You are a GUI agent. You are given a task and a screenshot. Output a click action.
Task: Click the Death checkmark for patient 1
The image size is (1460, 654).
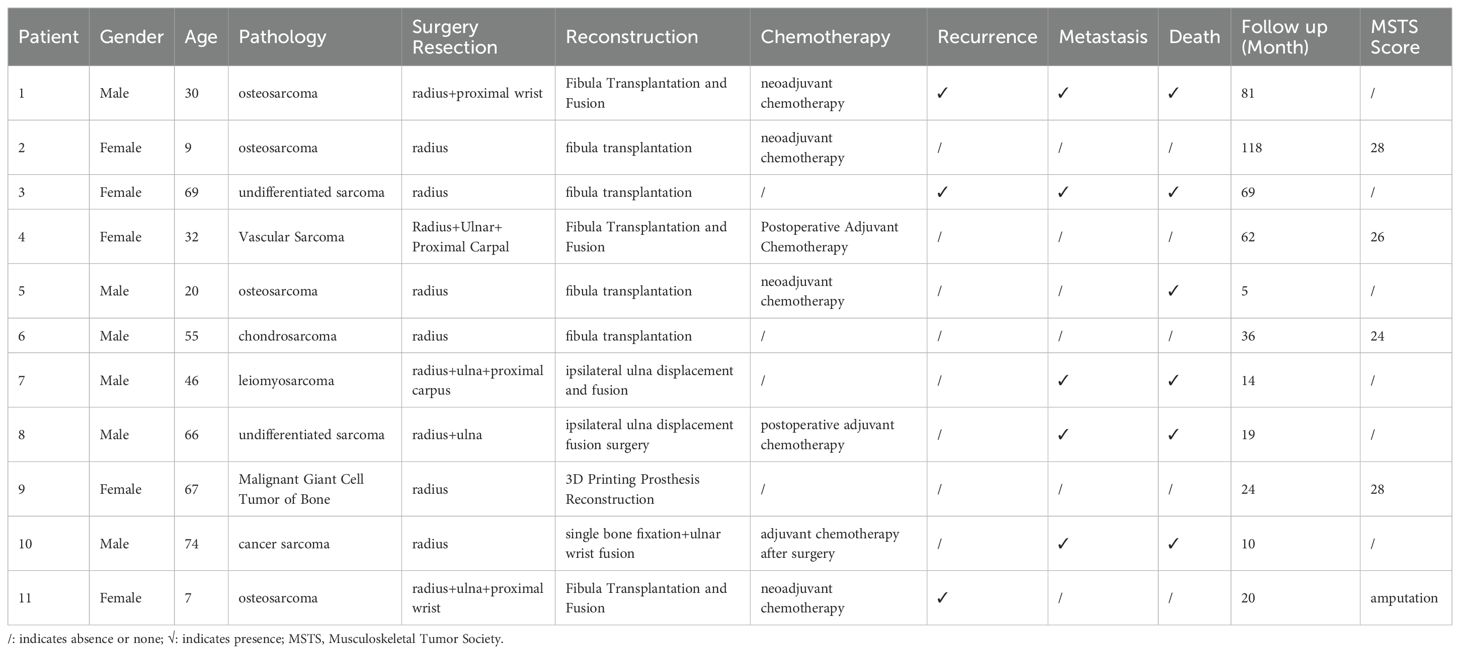click(1174, 94)
